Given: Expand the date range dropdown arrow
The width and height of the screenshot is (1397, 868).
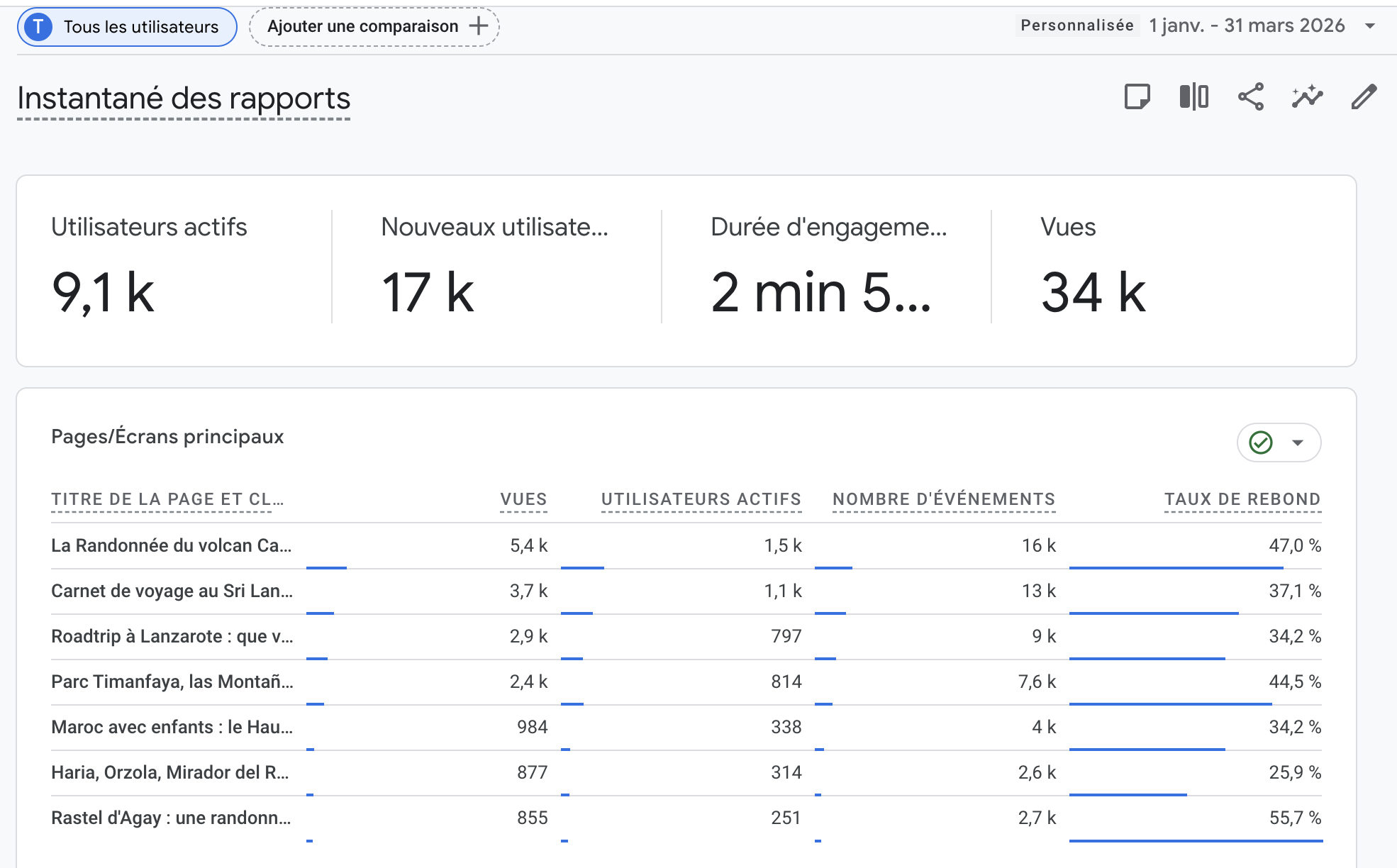Looking at the screenshot, I should click(1370, 26).
